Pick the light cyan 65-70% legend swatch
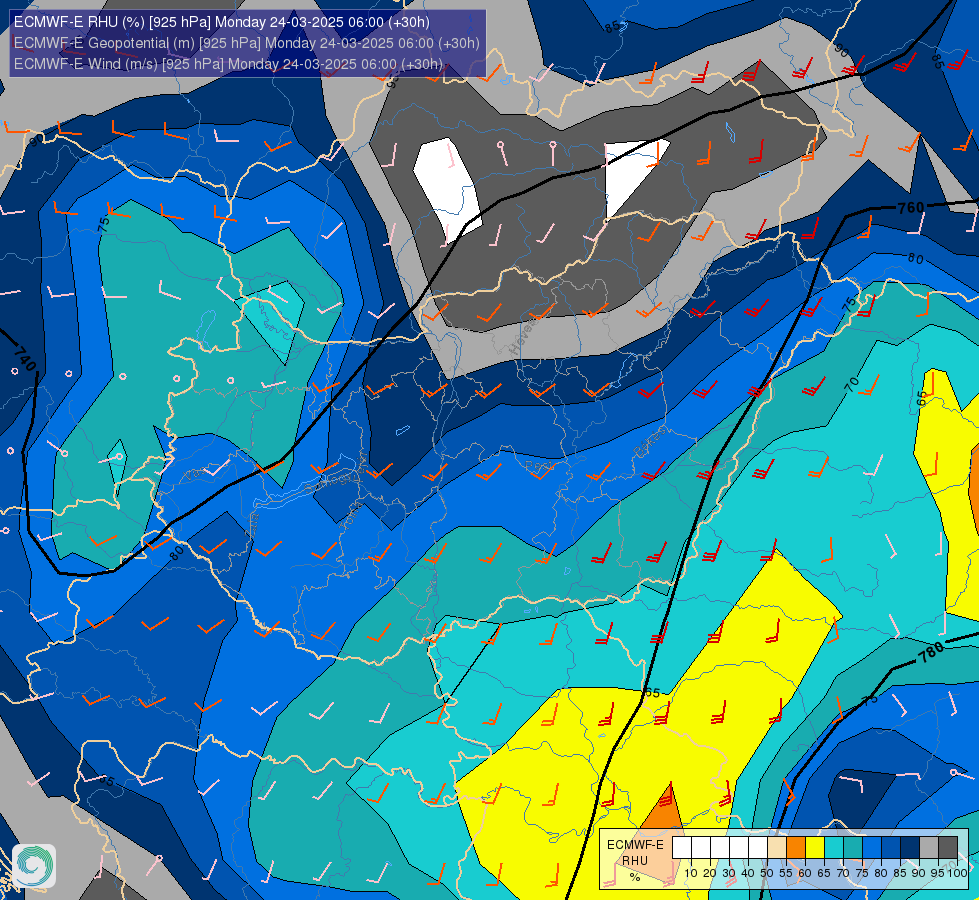979x900 pixels. click(834, 848)
